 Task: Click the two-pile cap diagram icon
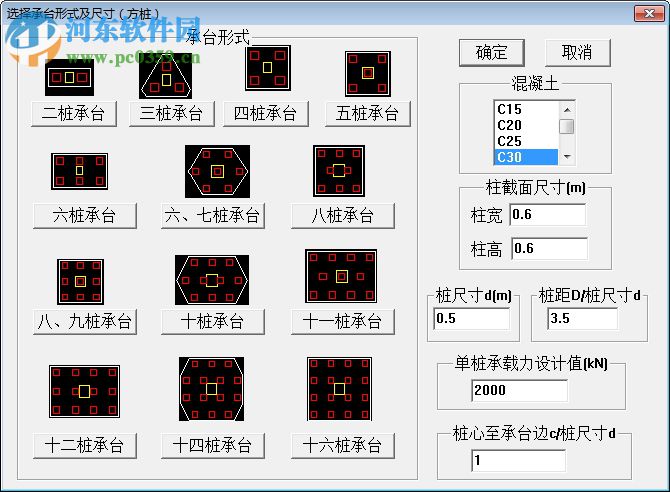coord(69,77)
